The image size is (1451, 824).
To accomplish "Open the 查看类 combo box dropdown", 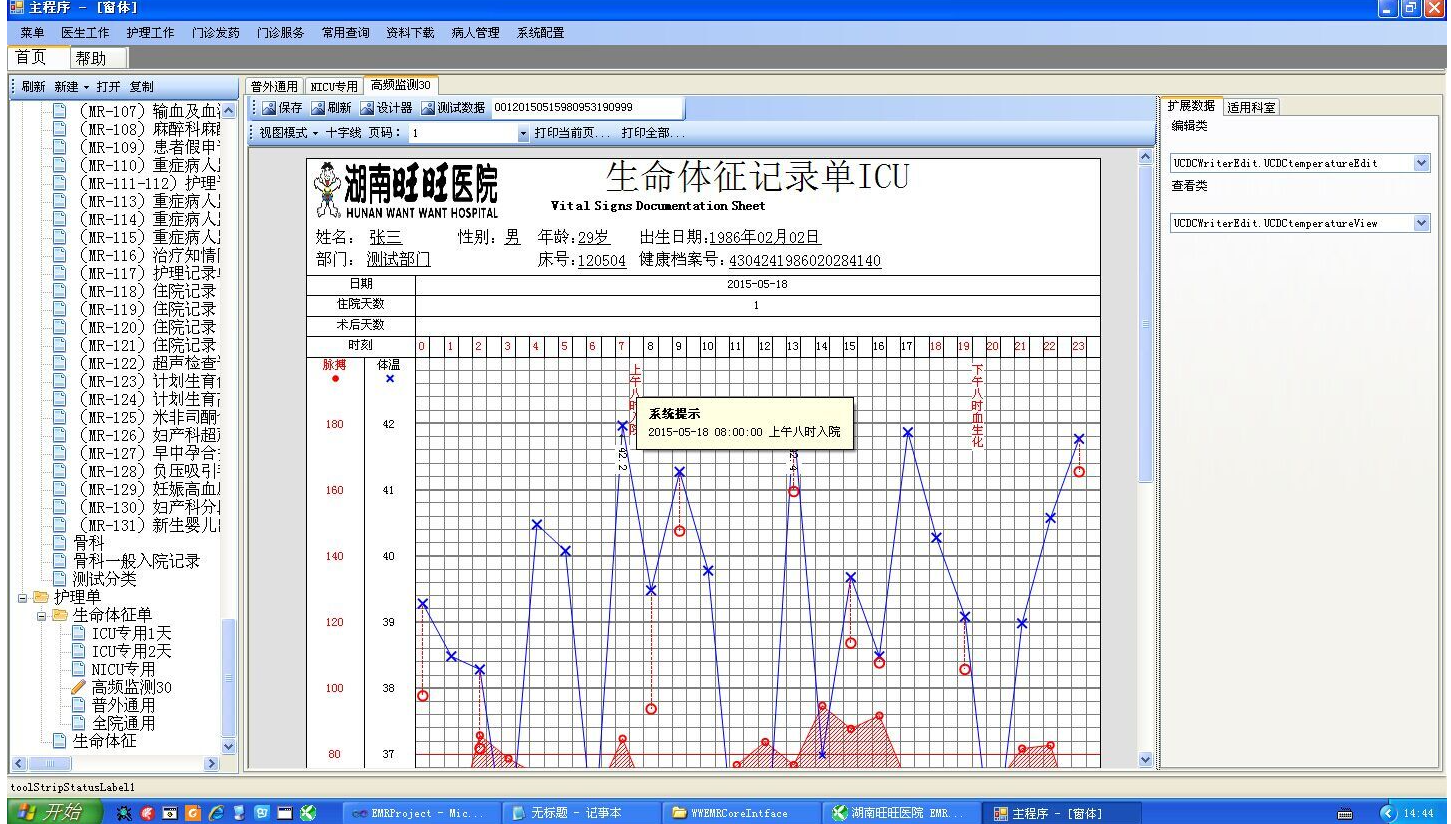I will (x=1422, y=223).
